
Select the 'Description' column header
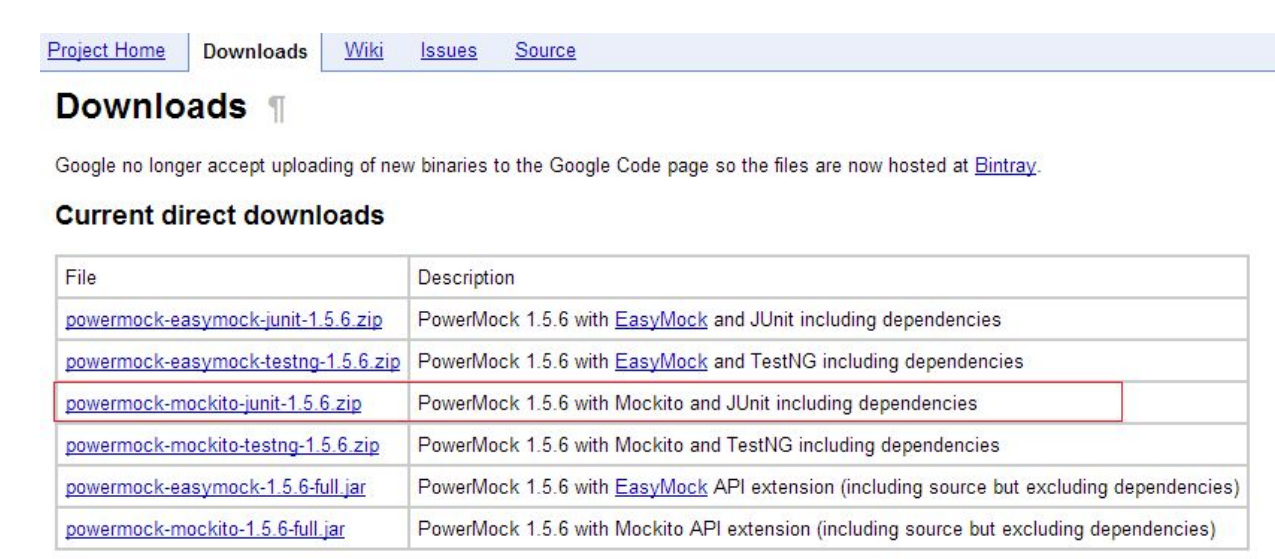(466, 276)
